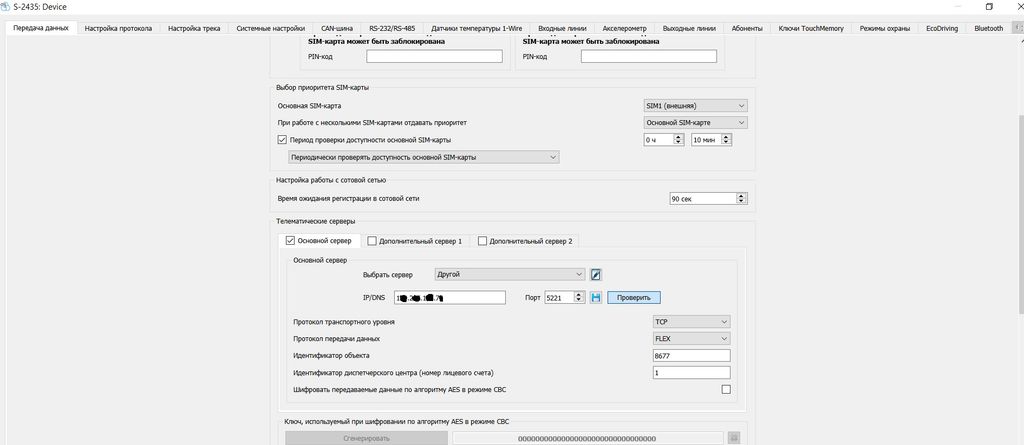Toggle the main SIM check period checkbox

[282, 140]
